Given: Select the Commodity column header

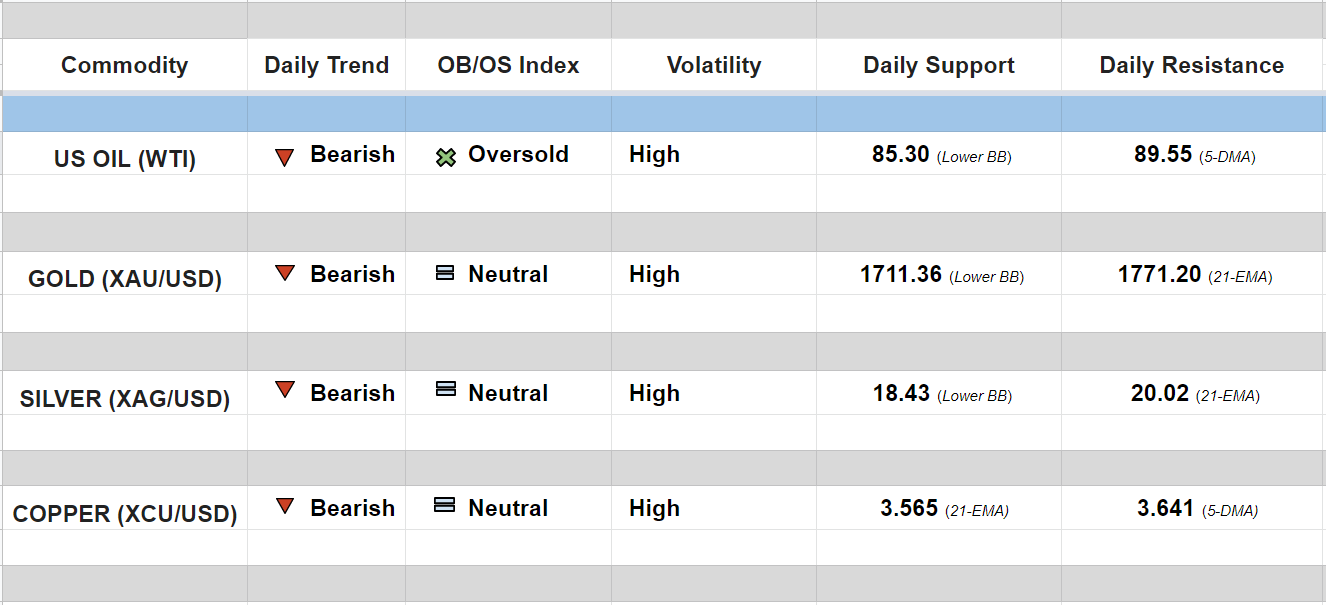Looking at the screenshot, I should tap(124, 66).
